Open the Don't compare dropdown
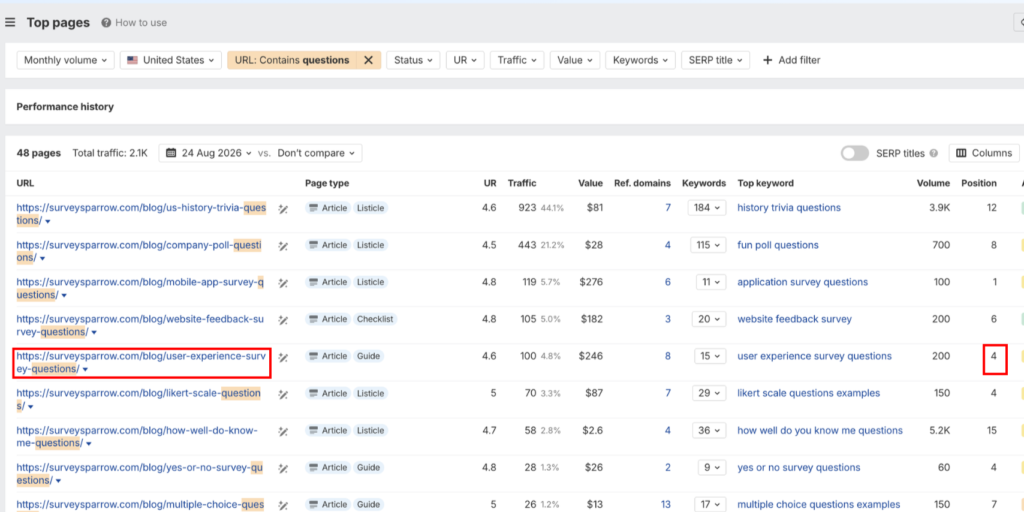The height and width of the screenshot is (512, 1024). pyautogui.click(x=316, y=153)
